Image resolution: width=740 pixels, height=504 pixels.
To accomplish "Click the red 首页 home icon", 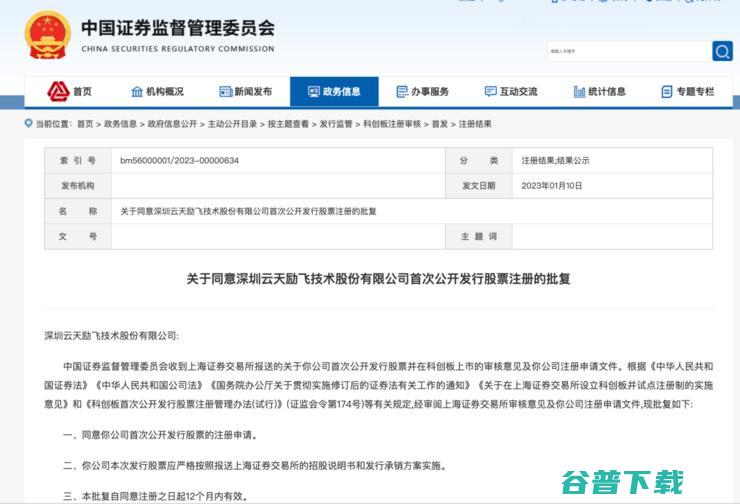I will point(58,91).
